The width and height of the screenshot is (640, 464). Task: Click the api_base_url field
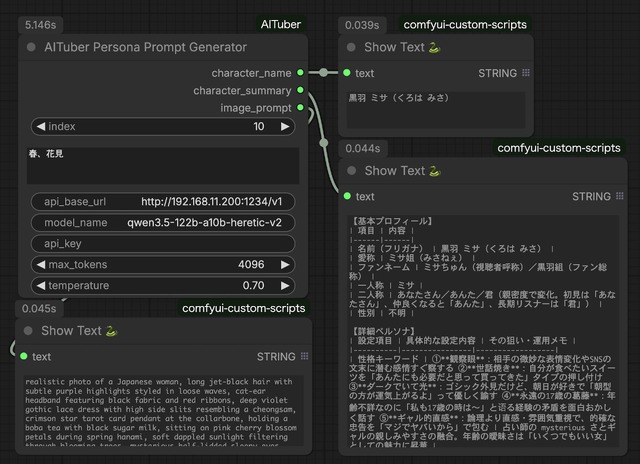point(164,202)
